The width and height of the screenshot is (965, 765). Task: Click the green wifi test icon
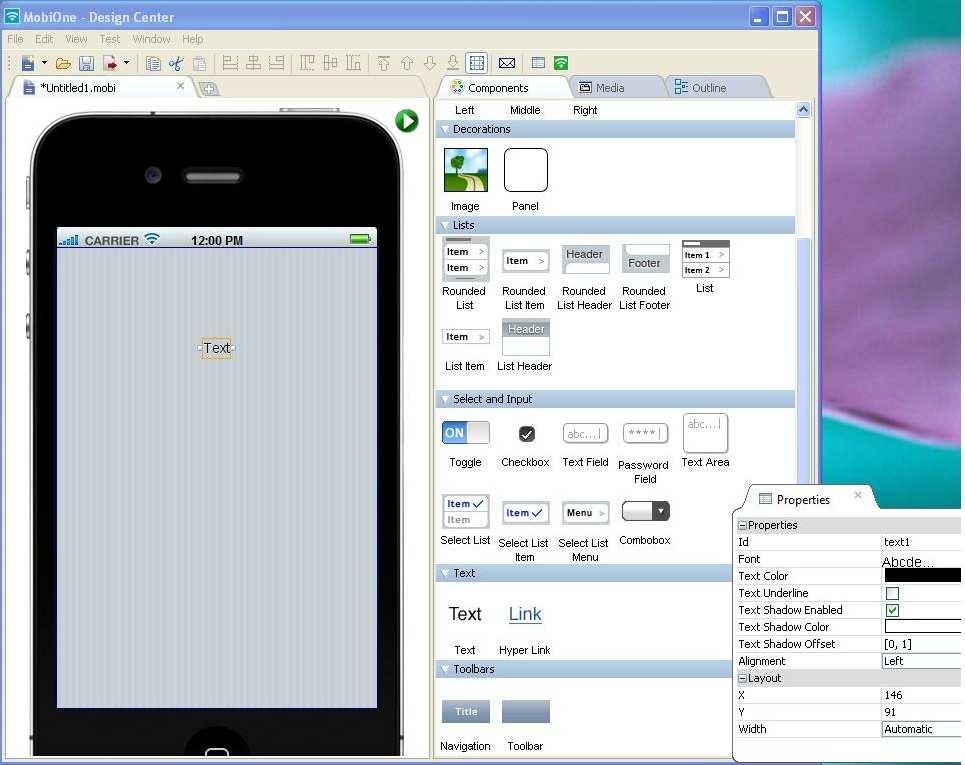[x=561, y=63]
